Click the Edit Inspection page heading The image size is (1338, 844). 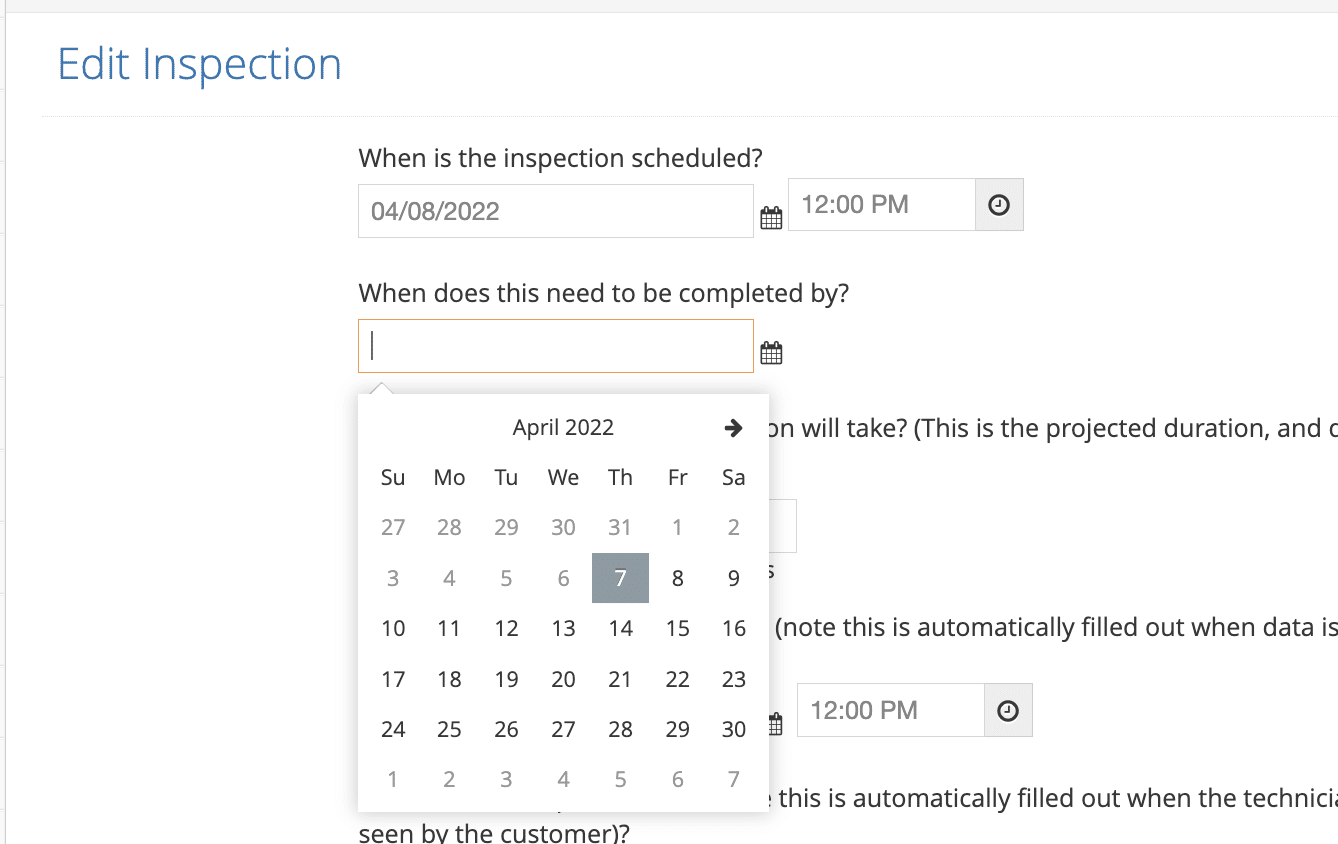click(x=198, y=64)
